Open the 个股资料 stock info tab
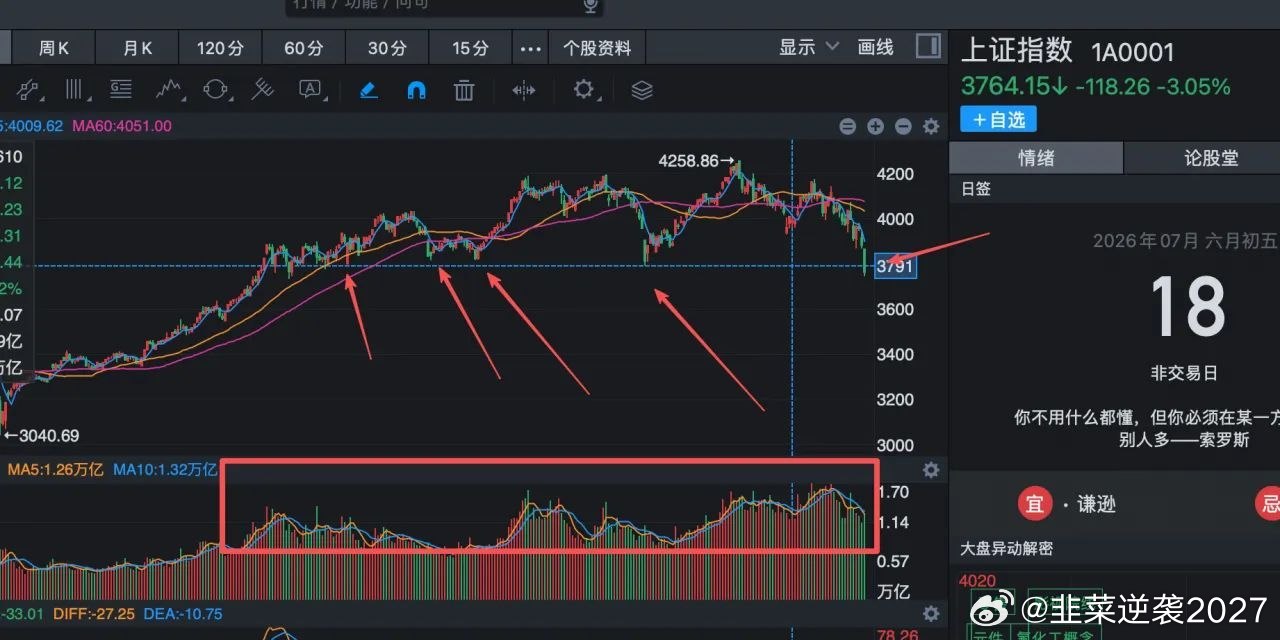Image resolution: width=1280 pixels, height=640 pixels. coord(597,47)
